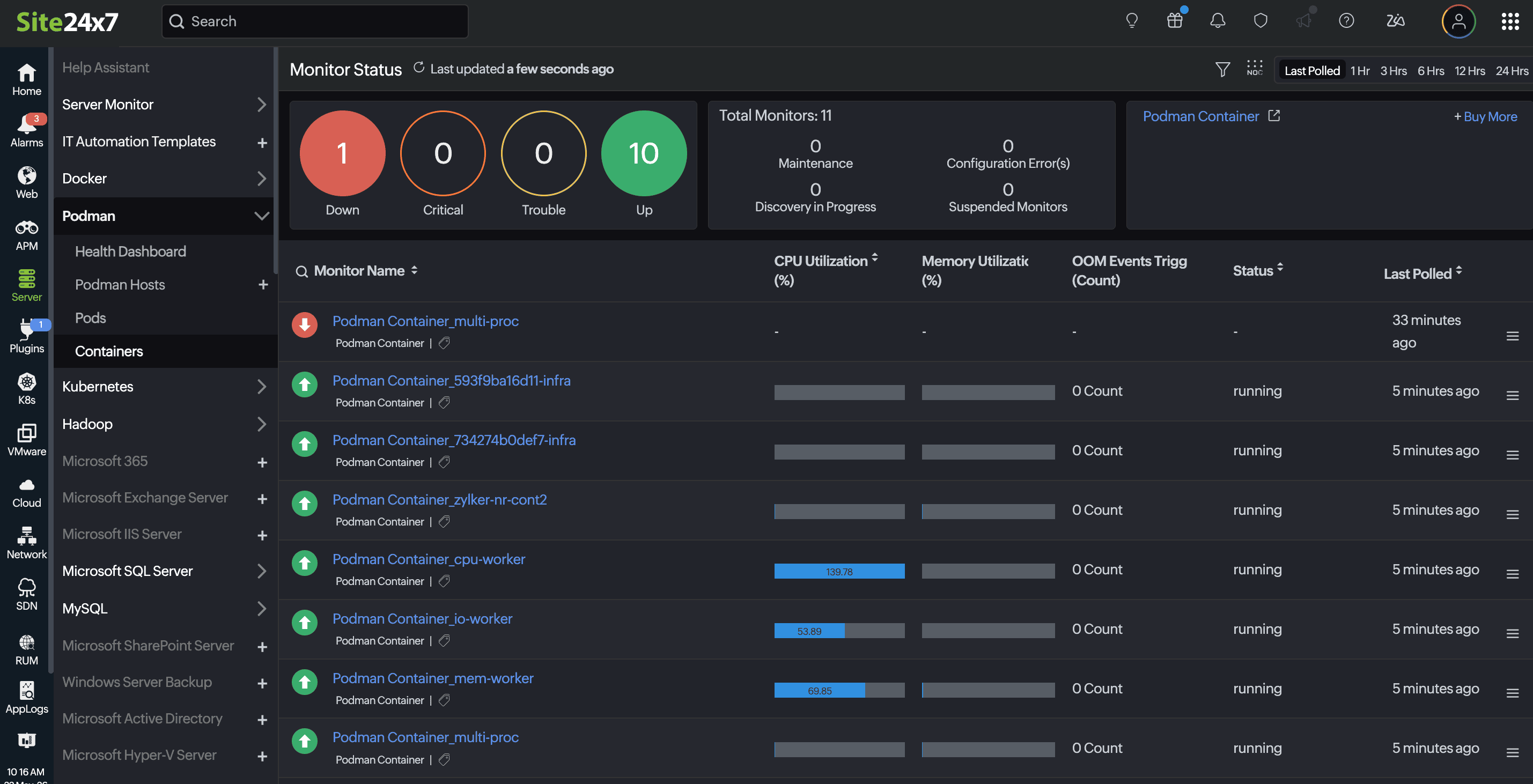Open the Network section
This screenshot has height=784, width=1533.
coord(27,543)
